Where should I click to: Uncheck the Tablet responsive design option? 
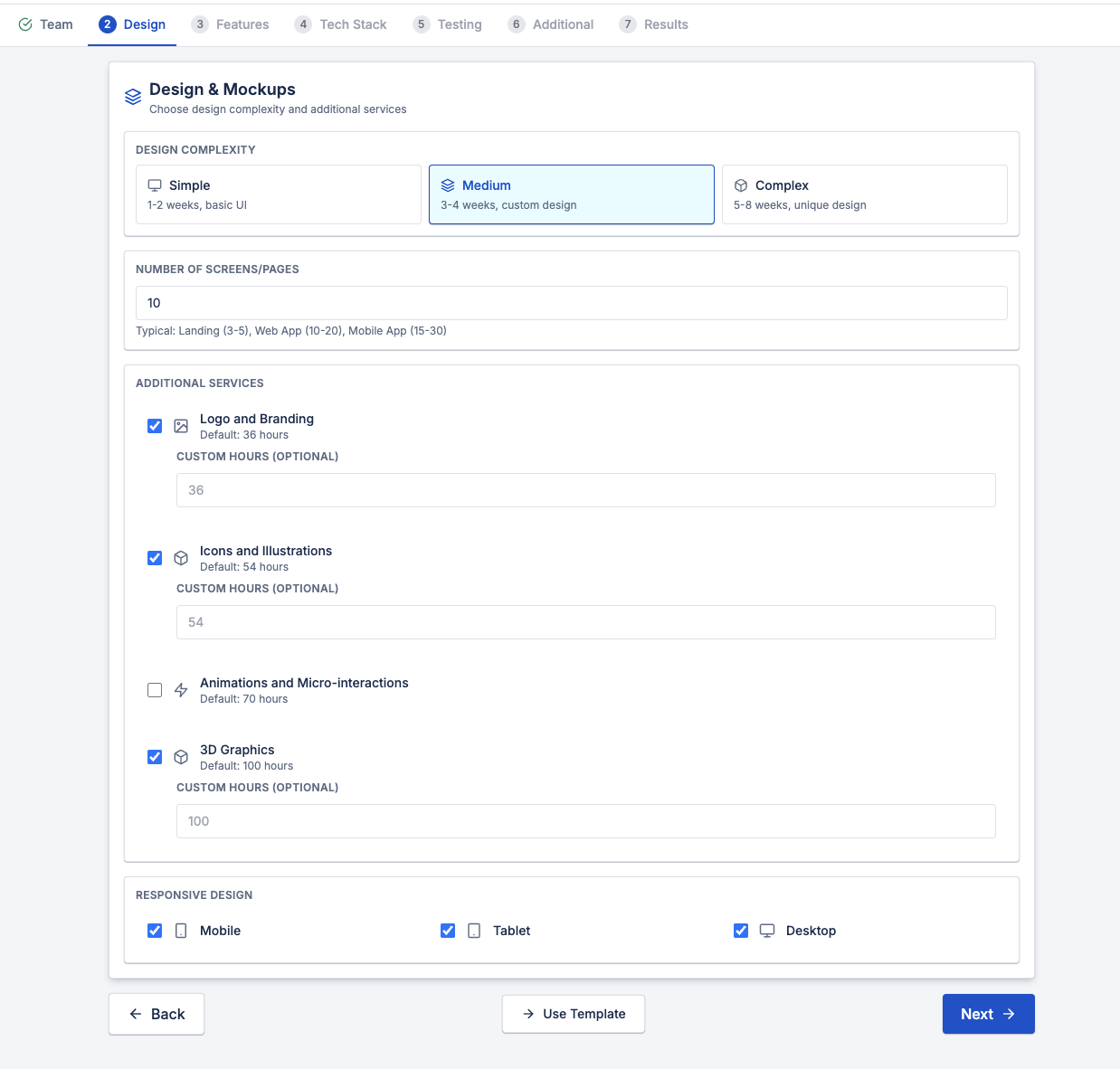448,930
